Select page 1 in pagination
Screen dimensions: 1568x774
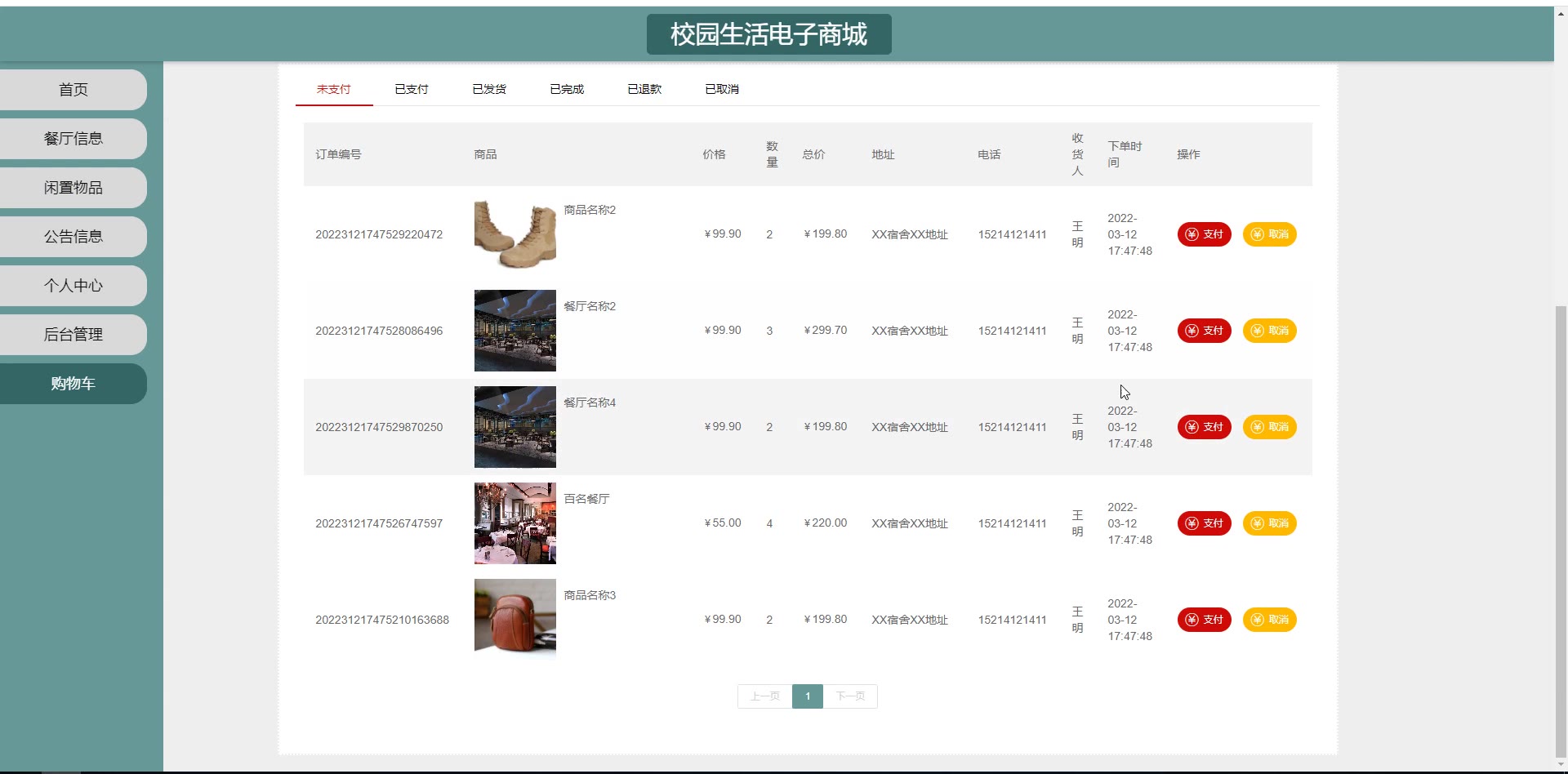click(808, 696)
